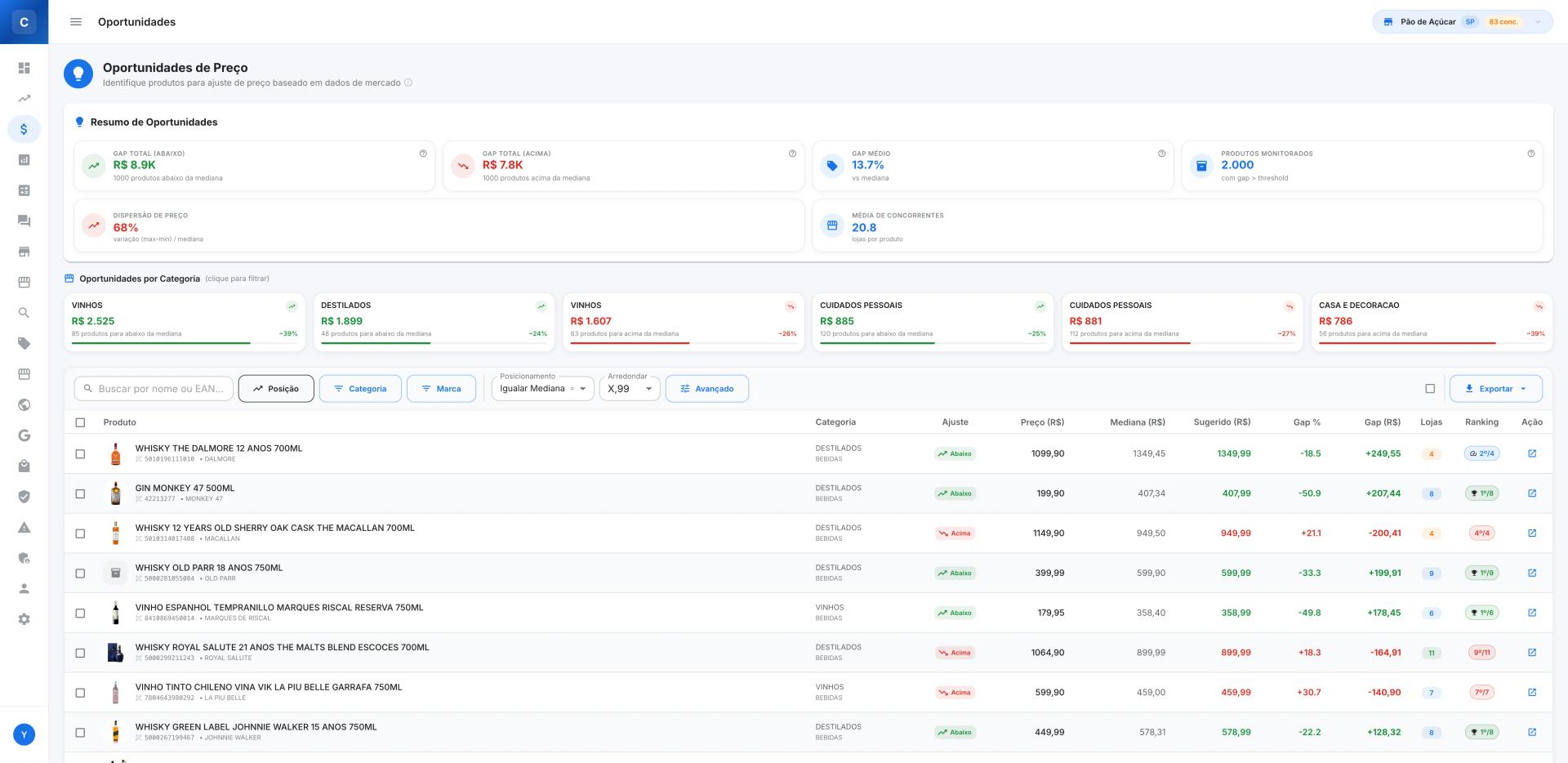This screenshot has height=763, width=1568.
Task: Check the Gin Monkey 47 500ml row
Action: [80, 493]
